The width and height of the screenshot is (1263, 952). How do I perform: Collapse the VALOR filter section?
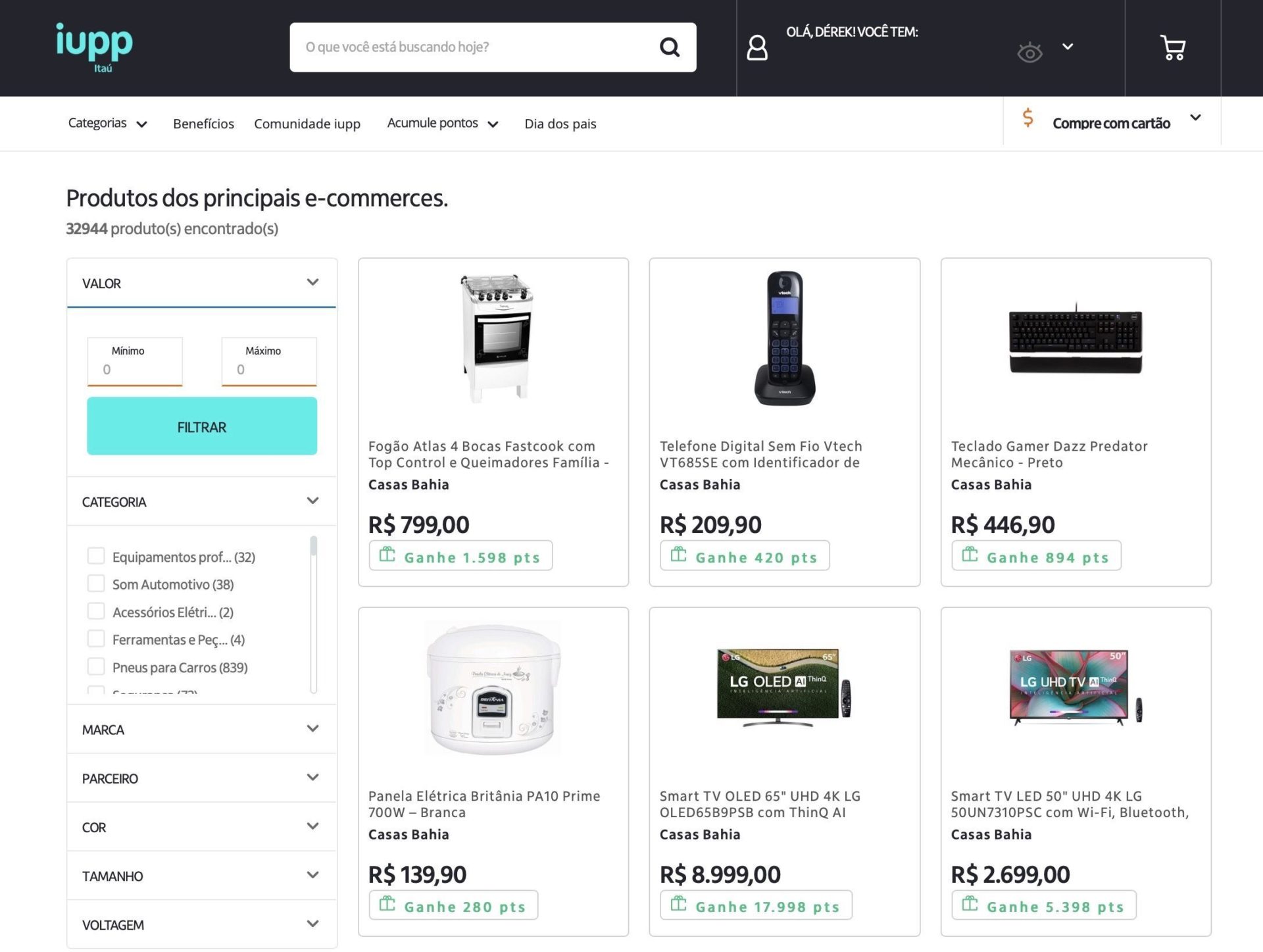(x=201, y=283)
